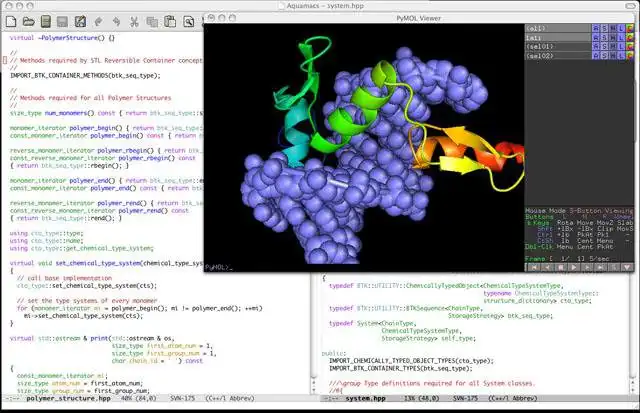The image size is (640, 413).
Task: Toggle visibility of (all) in object list
Action: tap(558, 28)
